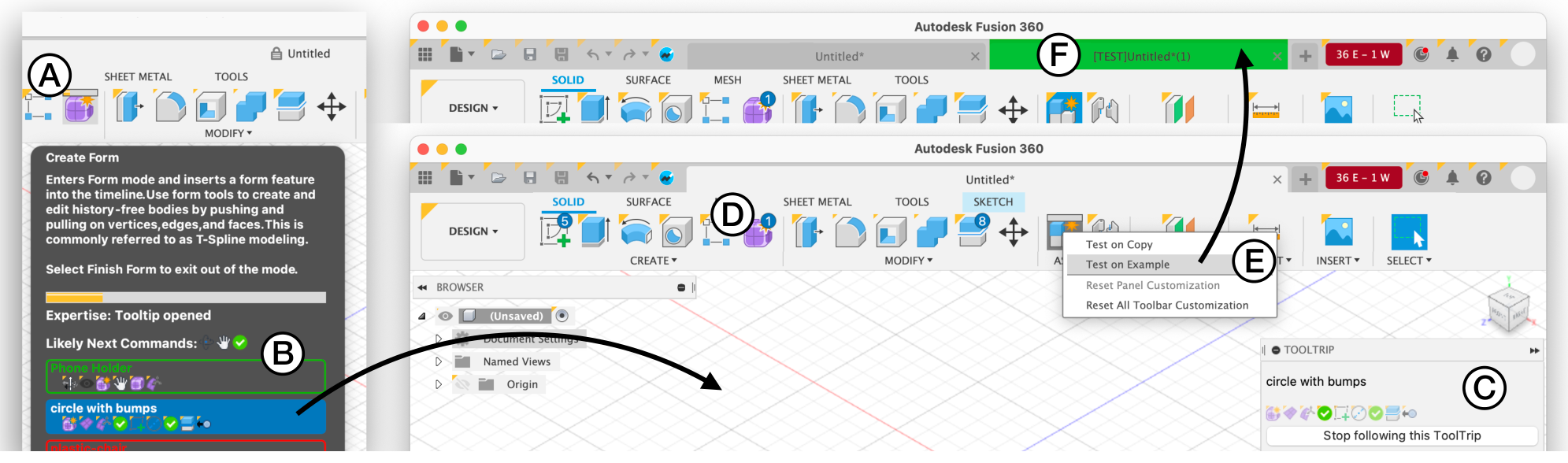Viewport: 1568px width, 463px height.
Task: Choose the blue circle with bumps suggestion
Action: [186, 417]
